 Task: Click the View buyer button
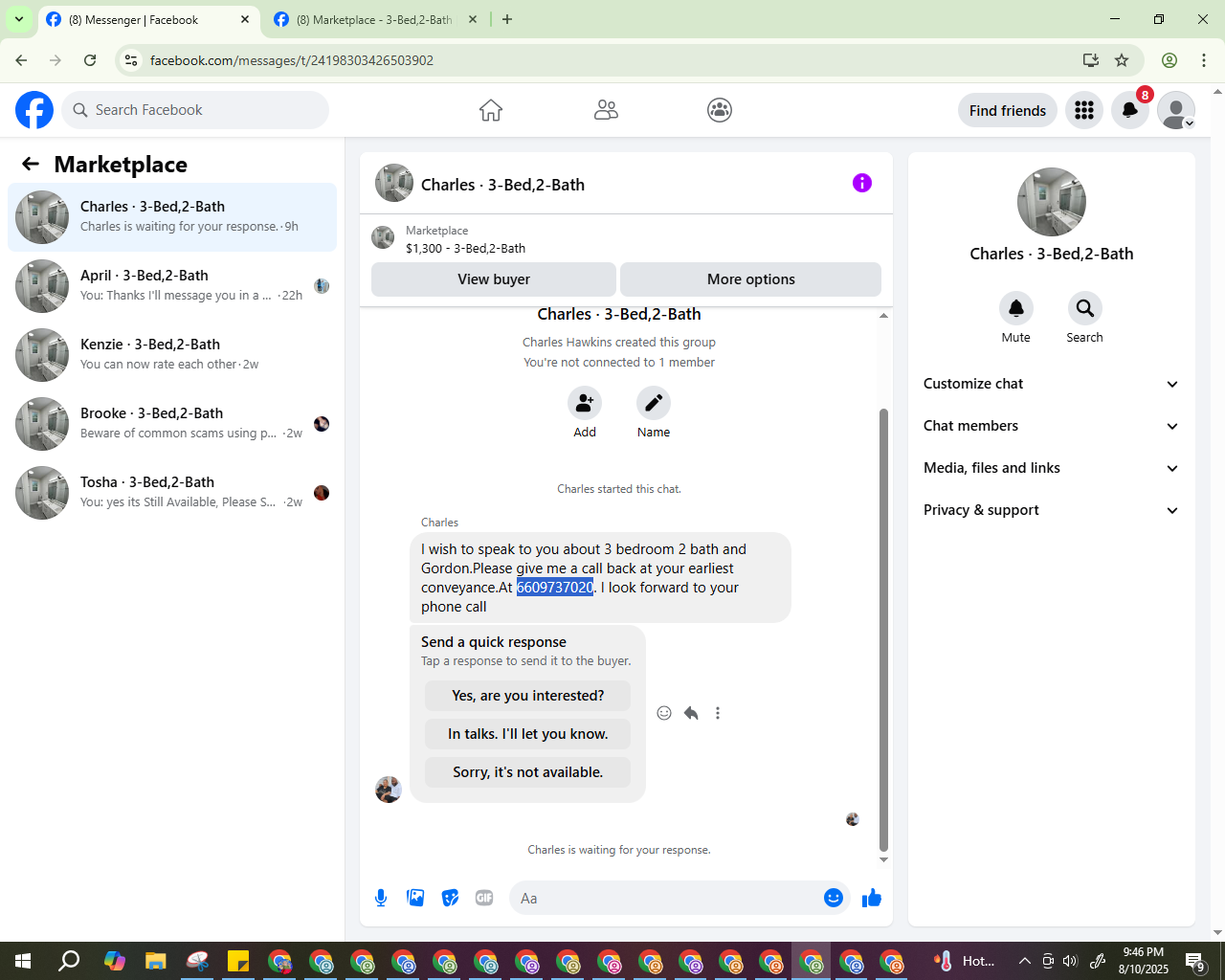click(494, 279)
